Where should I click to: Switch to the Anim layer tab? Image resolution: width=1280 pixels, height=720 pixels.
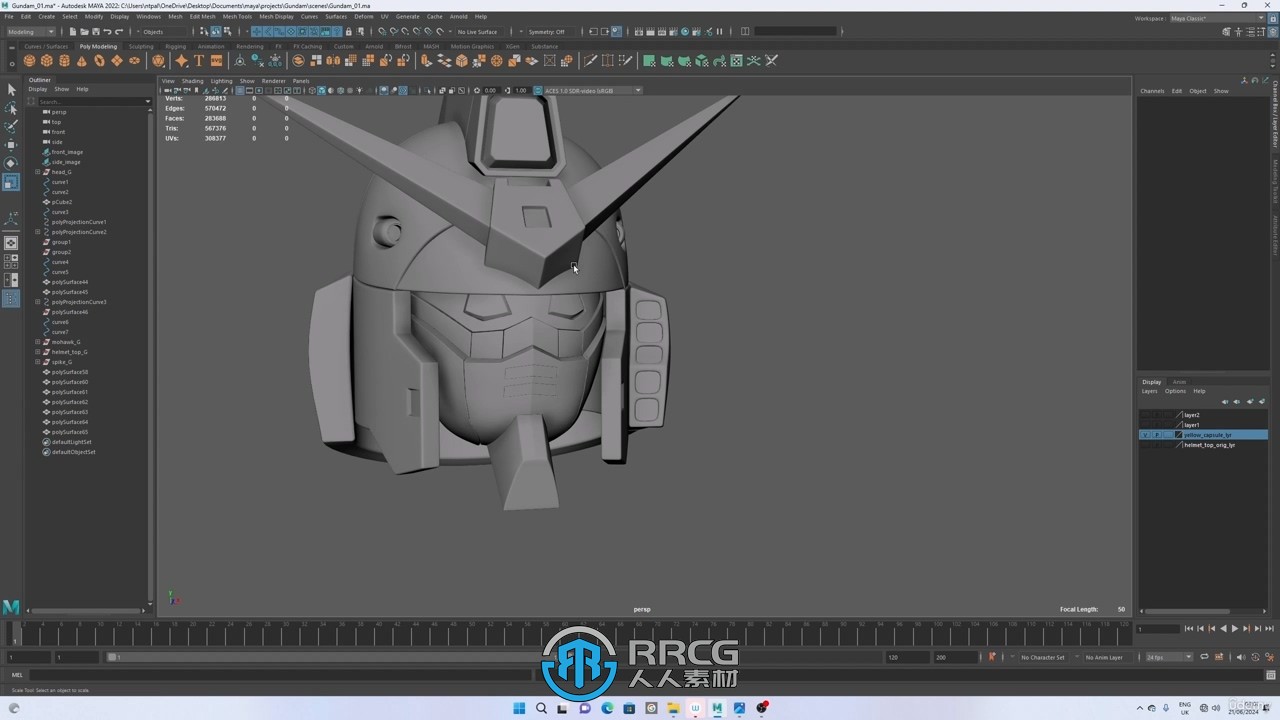point(1179,382)
